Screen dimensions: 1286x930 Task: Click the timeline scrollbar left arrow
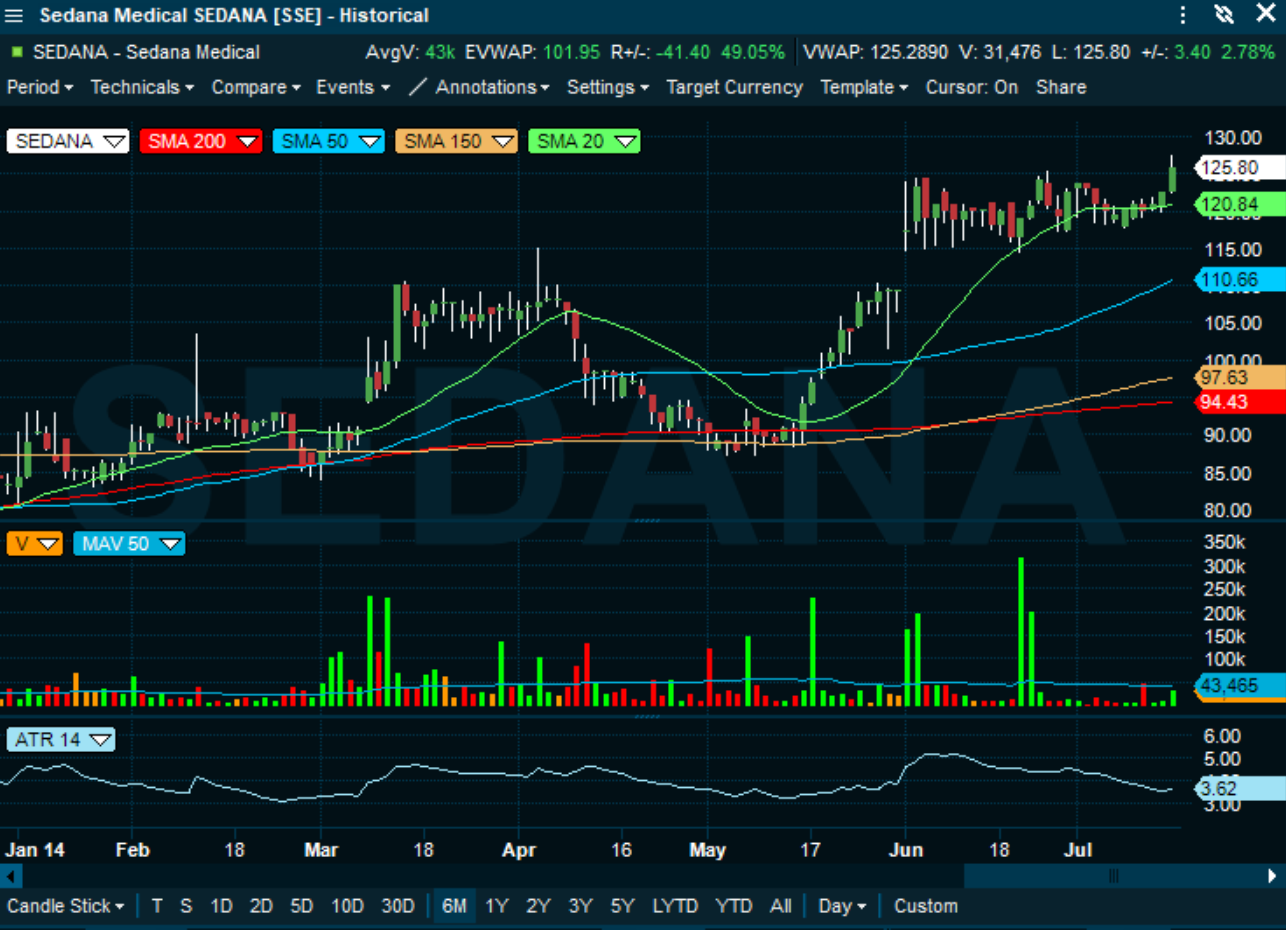click(10, 876)
